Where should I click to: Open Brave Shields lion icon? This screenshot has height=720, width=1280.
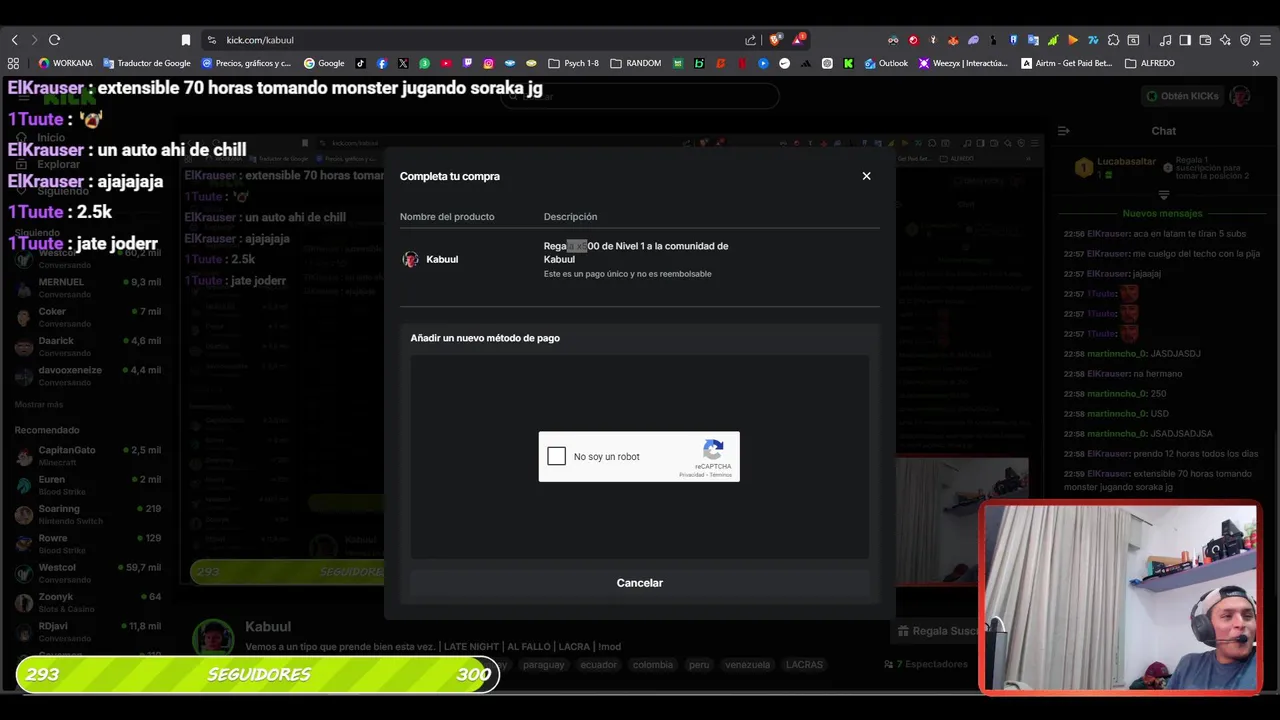(x=775, y=40)
